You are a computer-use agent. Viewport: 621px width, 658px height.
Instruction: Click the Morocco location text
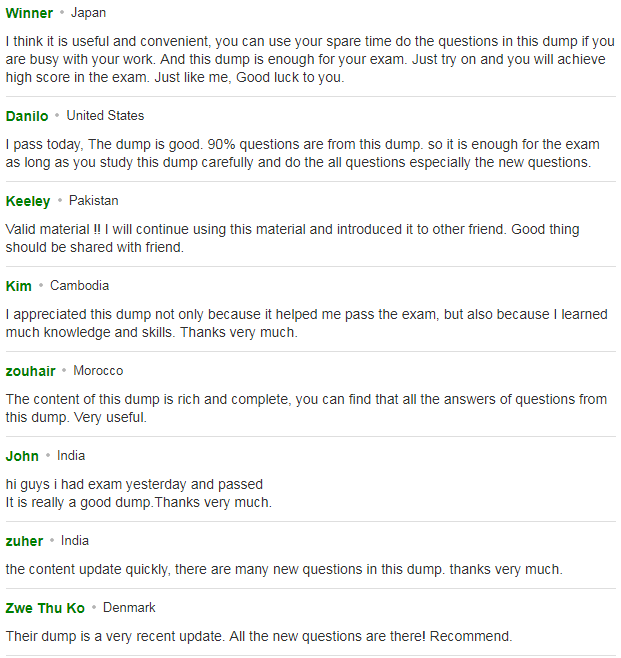pos(98,371)
